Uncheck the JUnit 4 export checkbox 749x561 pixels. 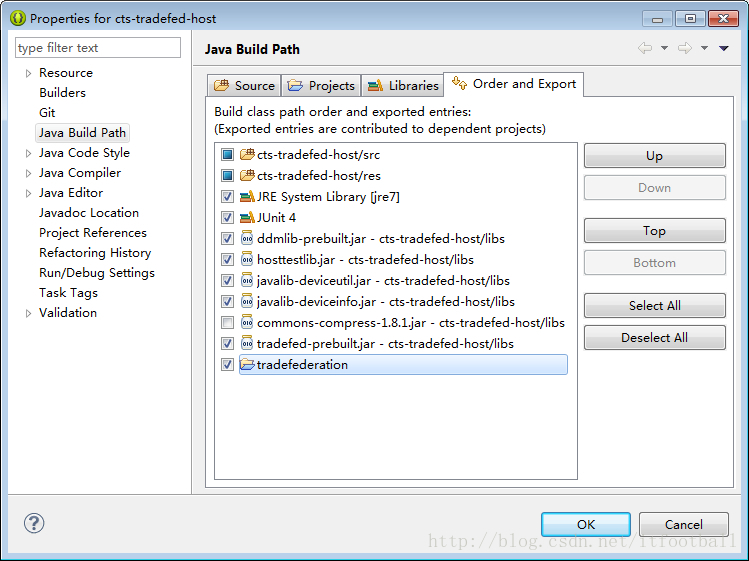click(227, 218)
